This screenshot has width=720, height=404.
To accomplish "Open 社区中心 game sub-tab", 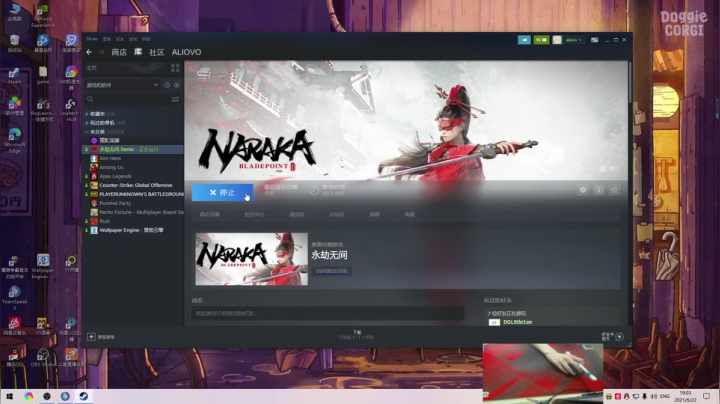I will pyautogui.click(x=254, y=214).
